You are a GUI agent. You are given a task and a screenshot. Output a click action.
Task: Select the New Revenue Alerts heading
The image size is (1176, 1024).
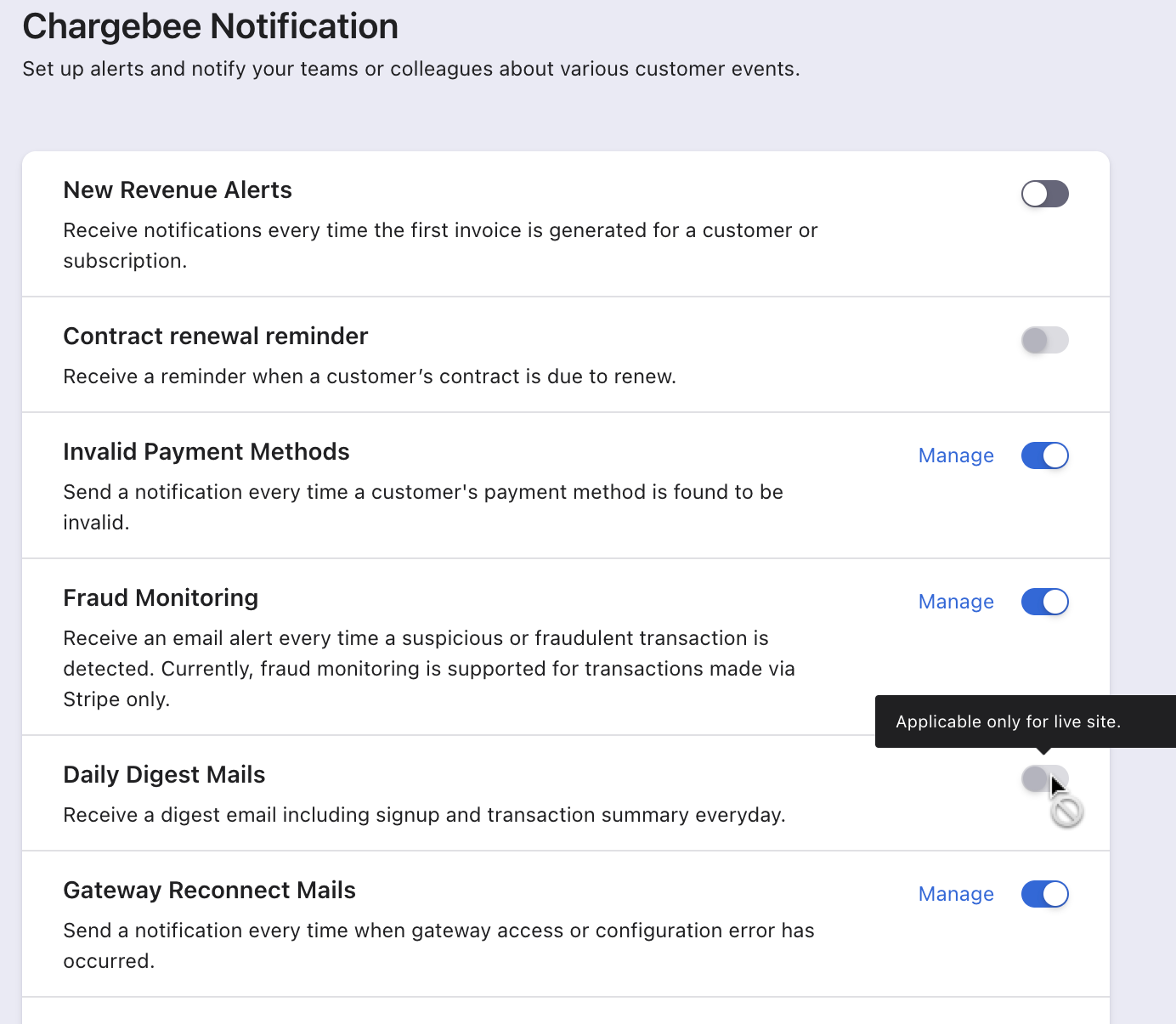coord(178,190)
